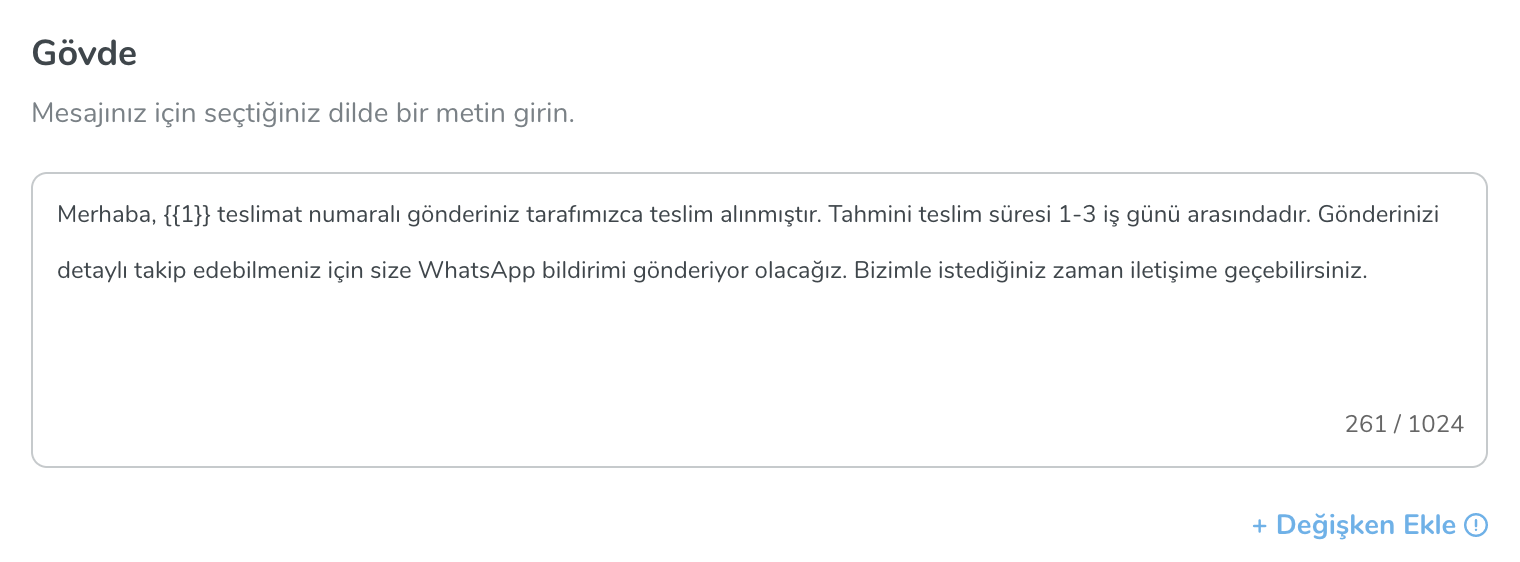Click the Gövde section heading

point(84,53)
